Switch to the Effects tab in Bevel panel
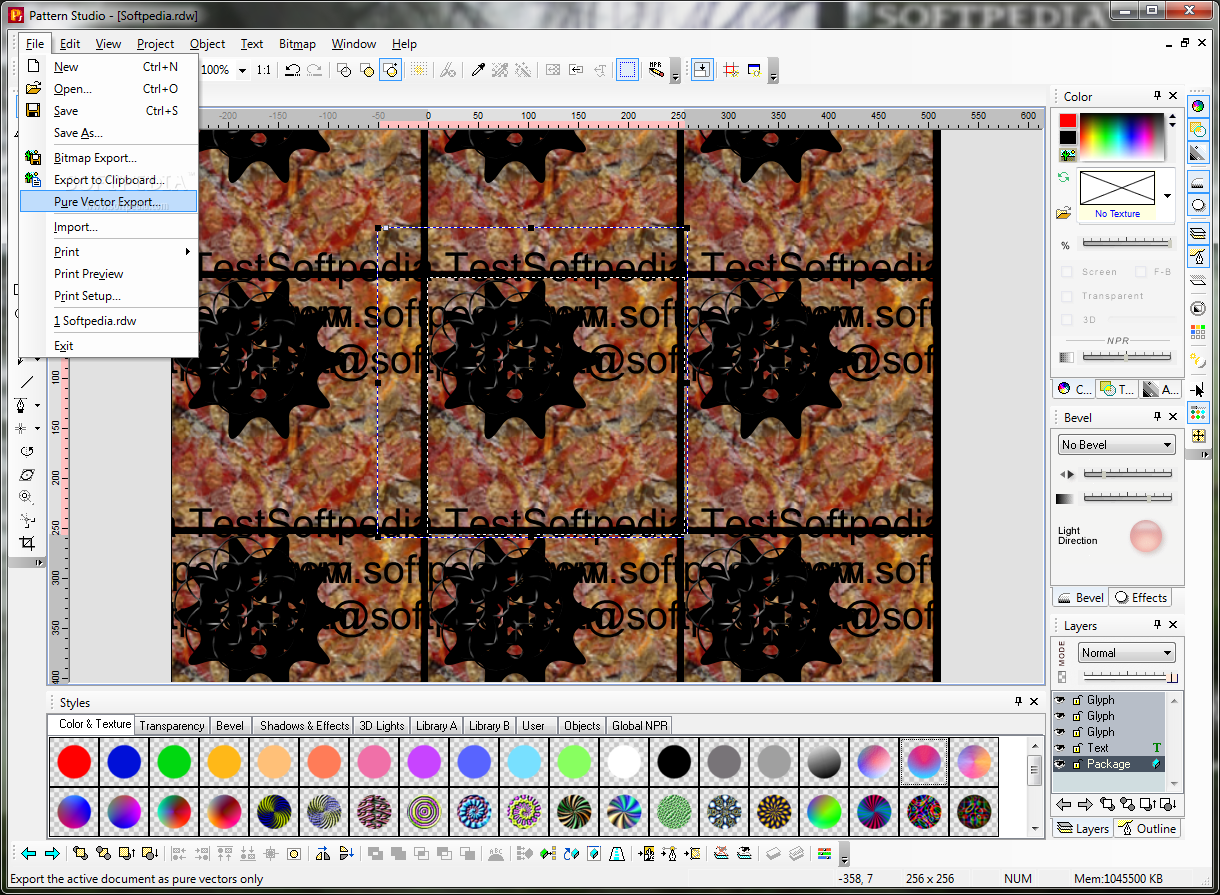Viewport: 1220px width, 895px height. click(1141, 598)
